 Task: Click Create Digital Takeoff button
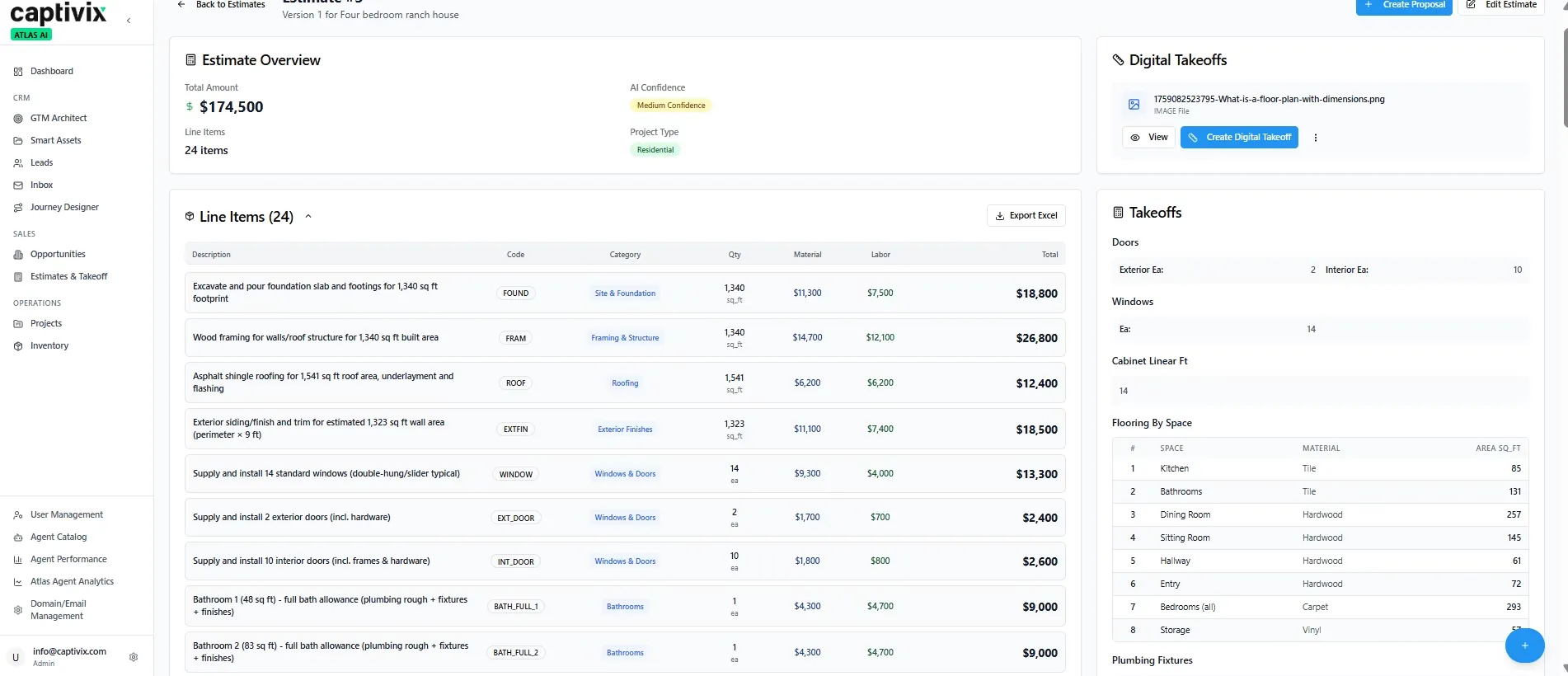point(1239,138)
